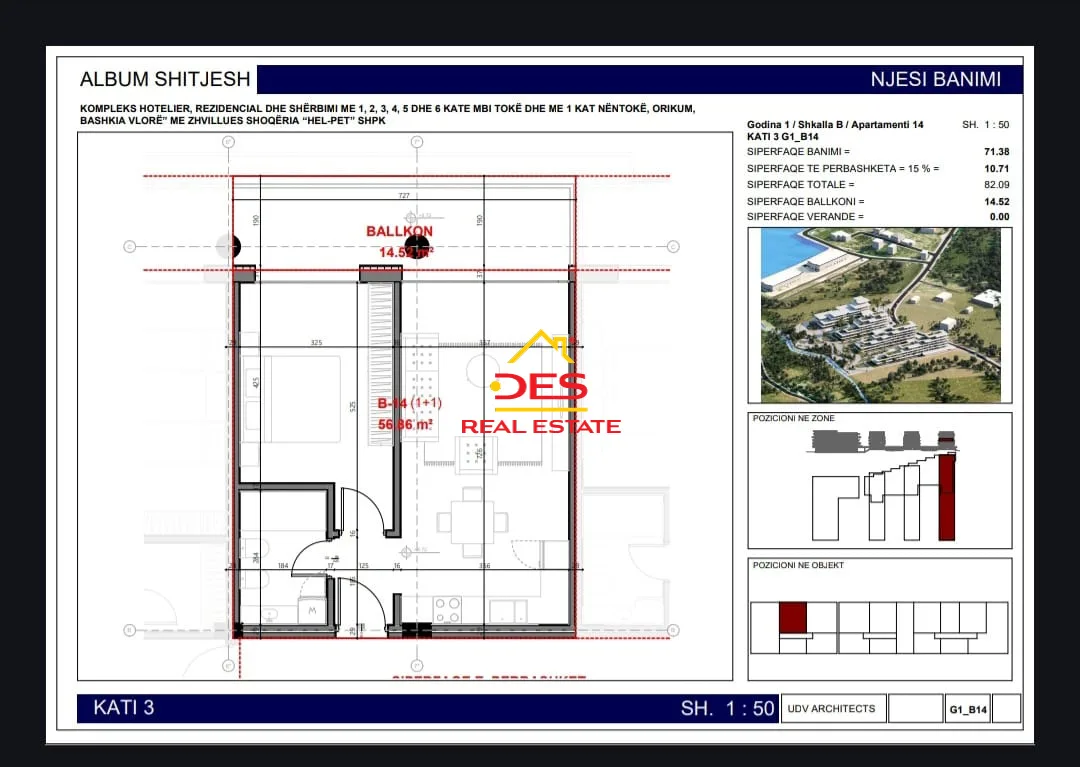Viewport: 1080px width, 767px height.
Task: Select the NJESI BANIMI header text
Action: (x=935, y=79)
